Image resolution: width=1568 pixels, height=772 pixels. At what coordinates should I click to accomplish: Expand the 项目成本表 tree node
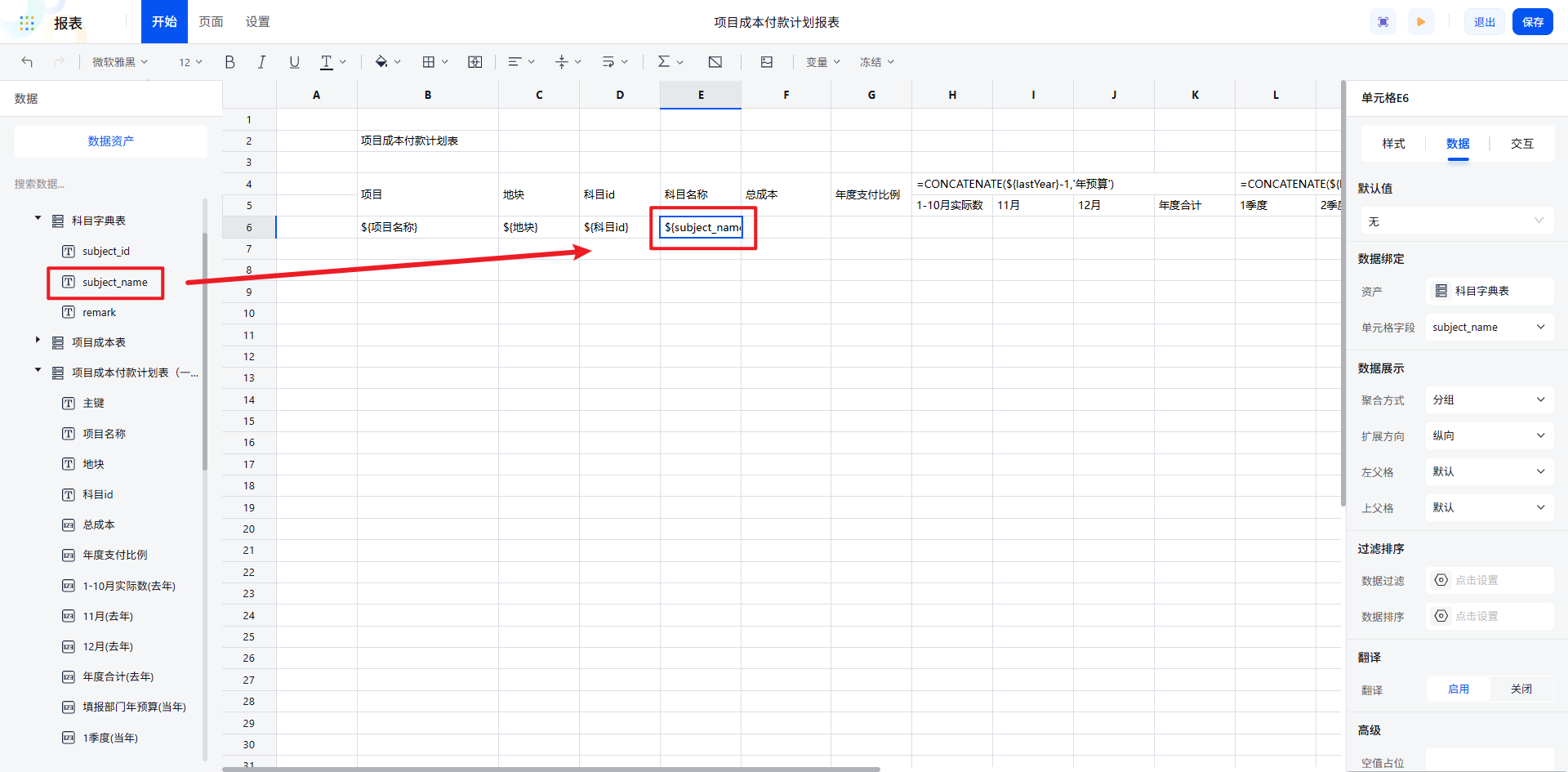(38, 340)
